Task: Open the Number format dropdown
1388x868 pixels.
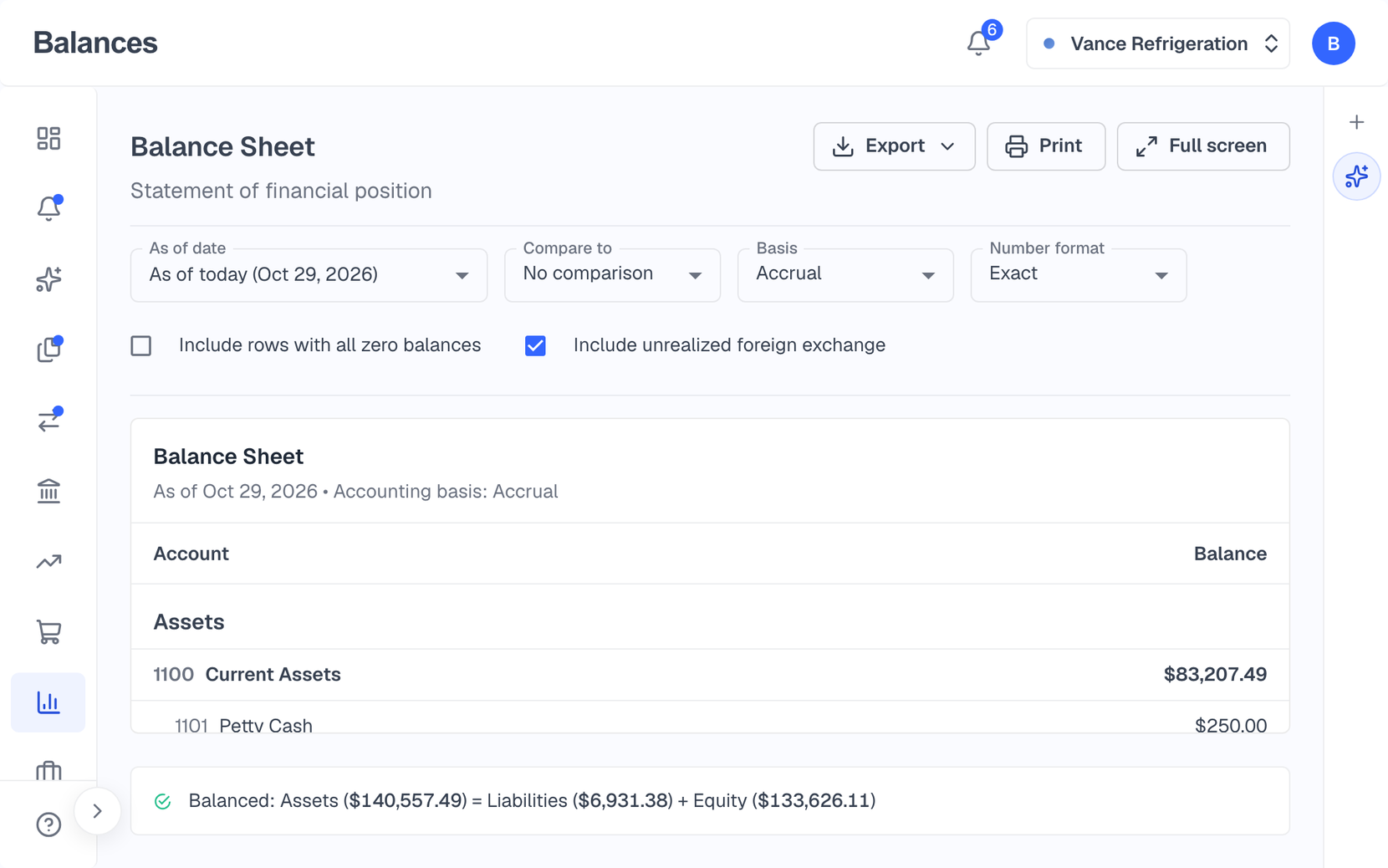Action: coord(1079,275)
